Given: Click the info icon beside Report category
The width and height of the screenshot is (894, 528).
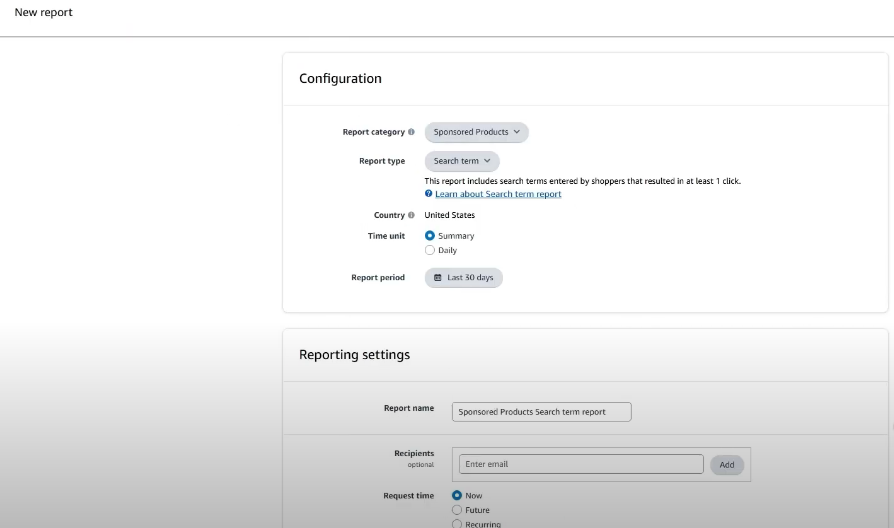Looking at the screenshot, I should pyautogui.click(x=411, y=132).
